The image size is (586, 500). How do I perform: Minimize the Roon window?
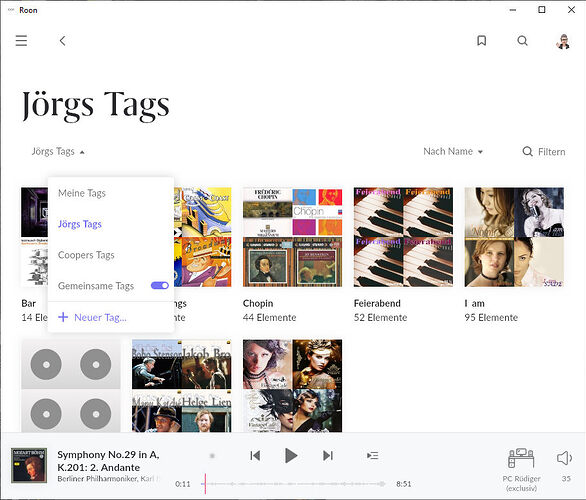tap(513, 10)
